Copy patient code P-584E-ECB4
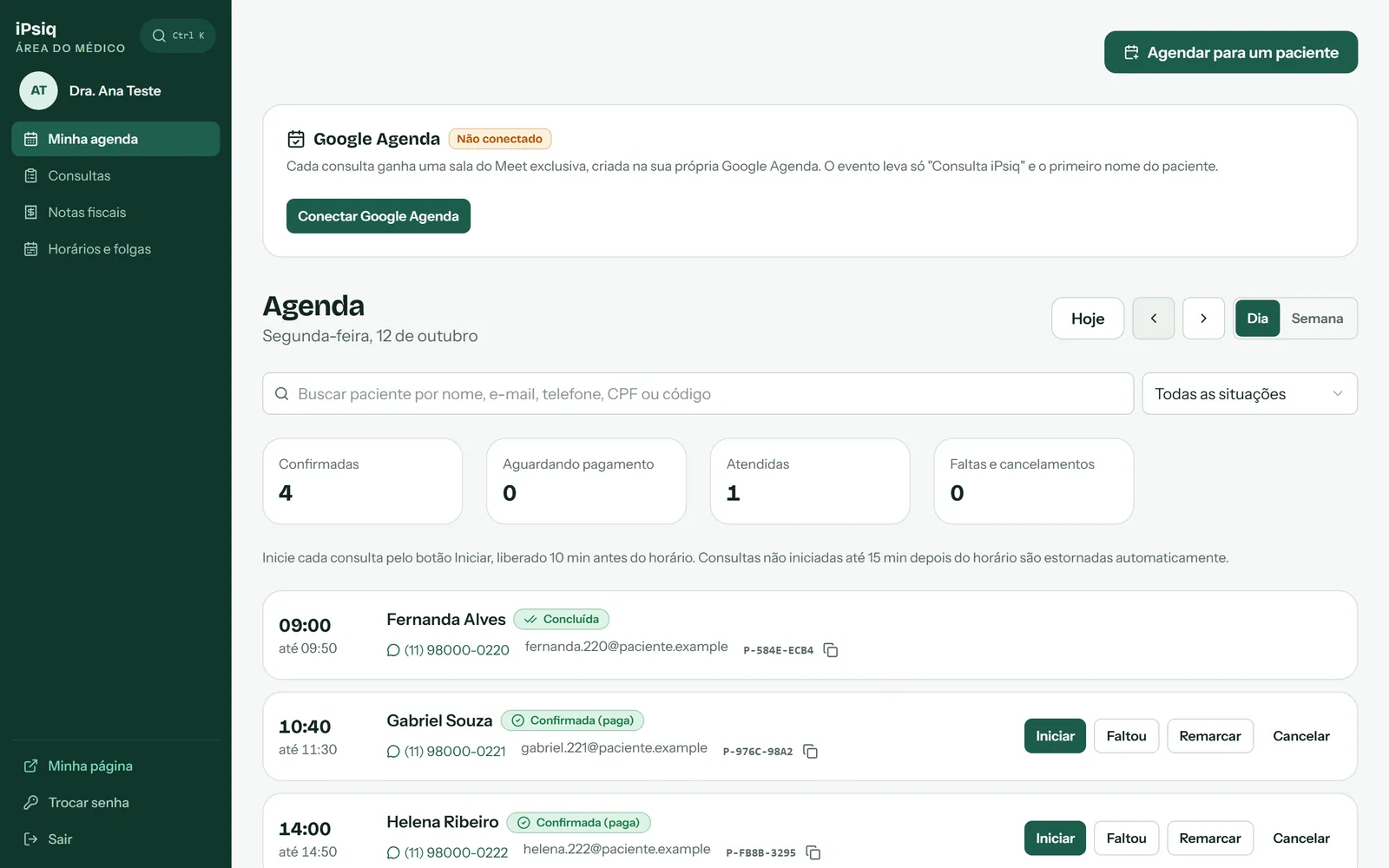 click(831, 650)
